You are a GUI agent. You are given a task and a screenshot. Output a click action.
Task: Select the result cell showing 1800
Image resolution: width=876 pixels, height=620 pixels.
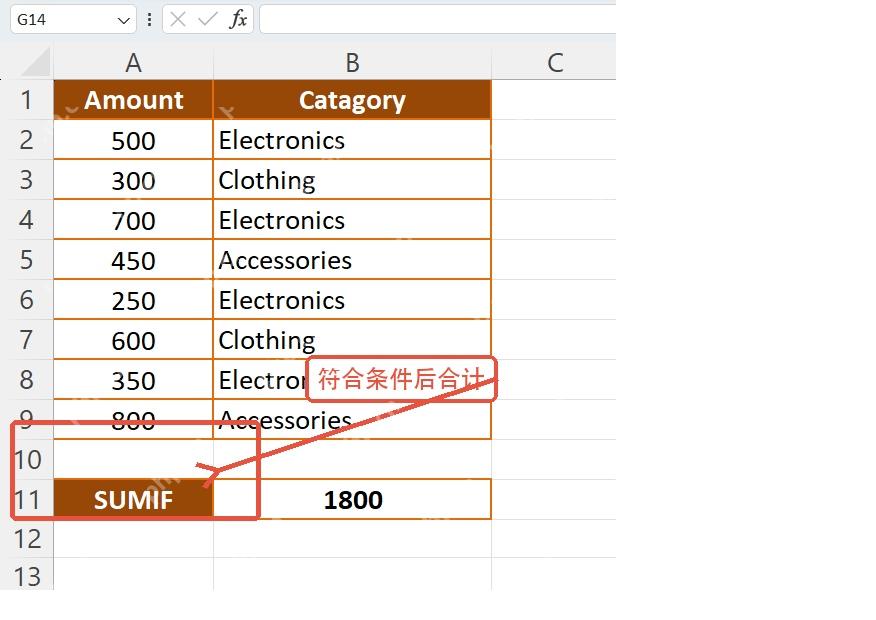[x=352, y=499]
